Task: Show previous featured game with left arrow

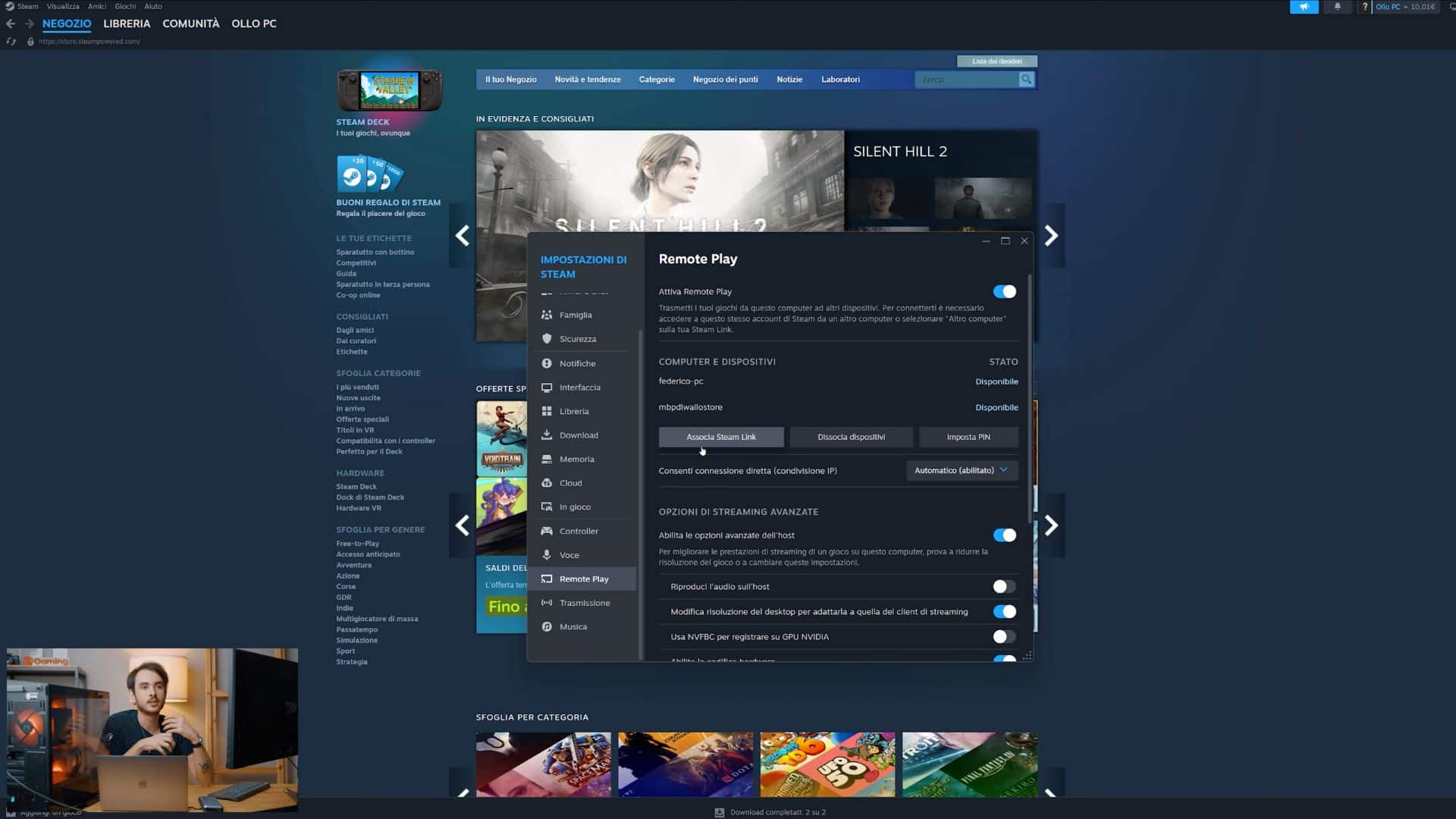Action: 462,236
